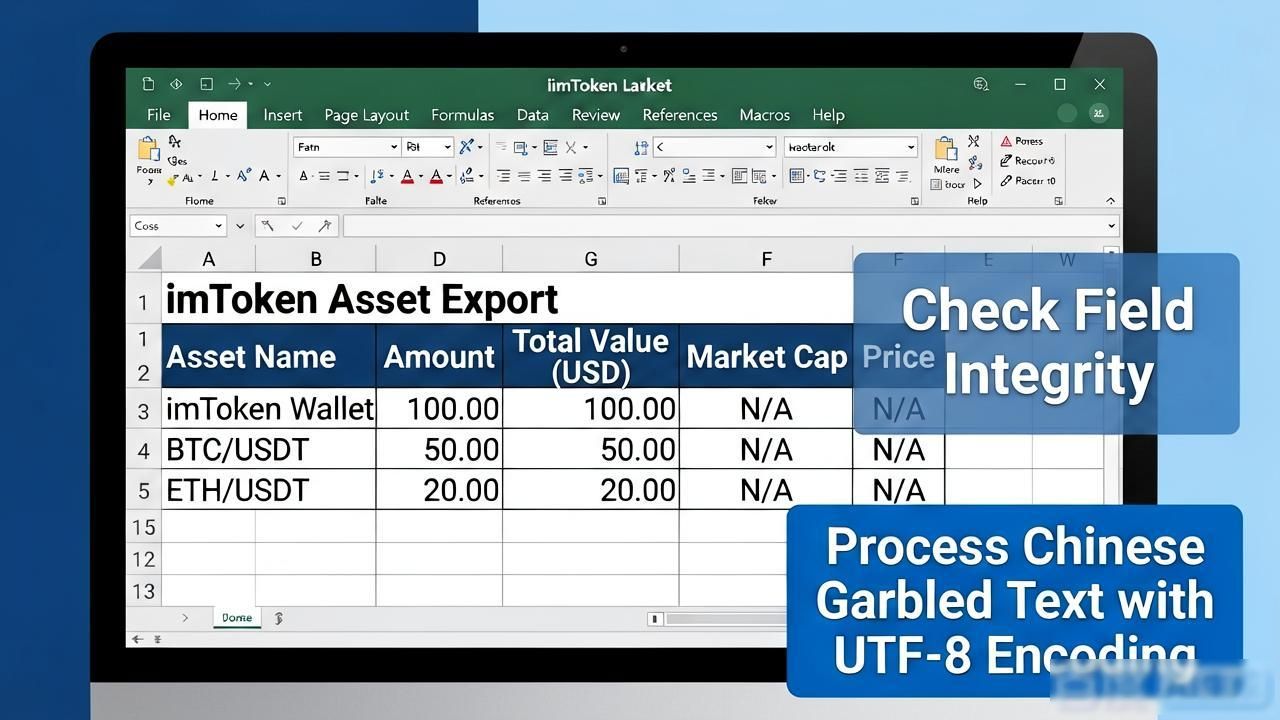Viewport: 1280px width, 720px height.
Task: Select column D header
Action: [439, 259]
